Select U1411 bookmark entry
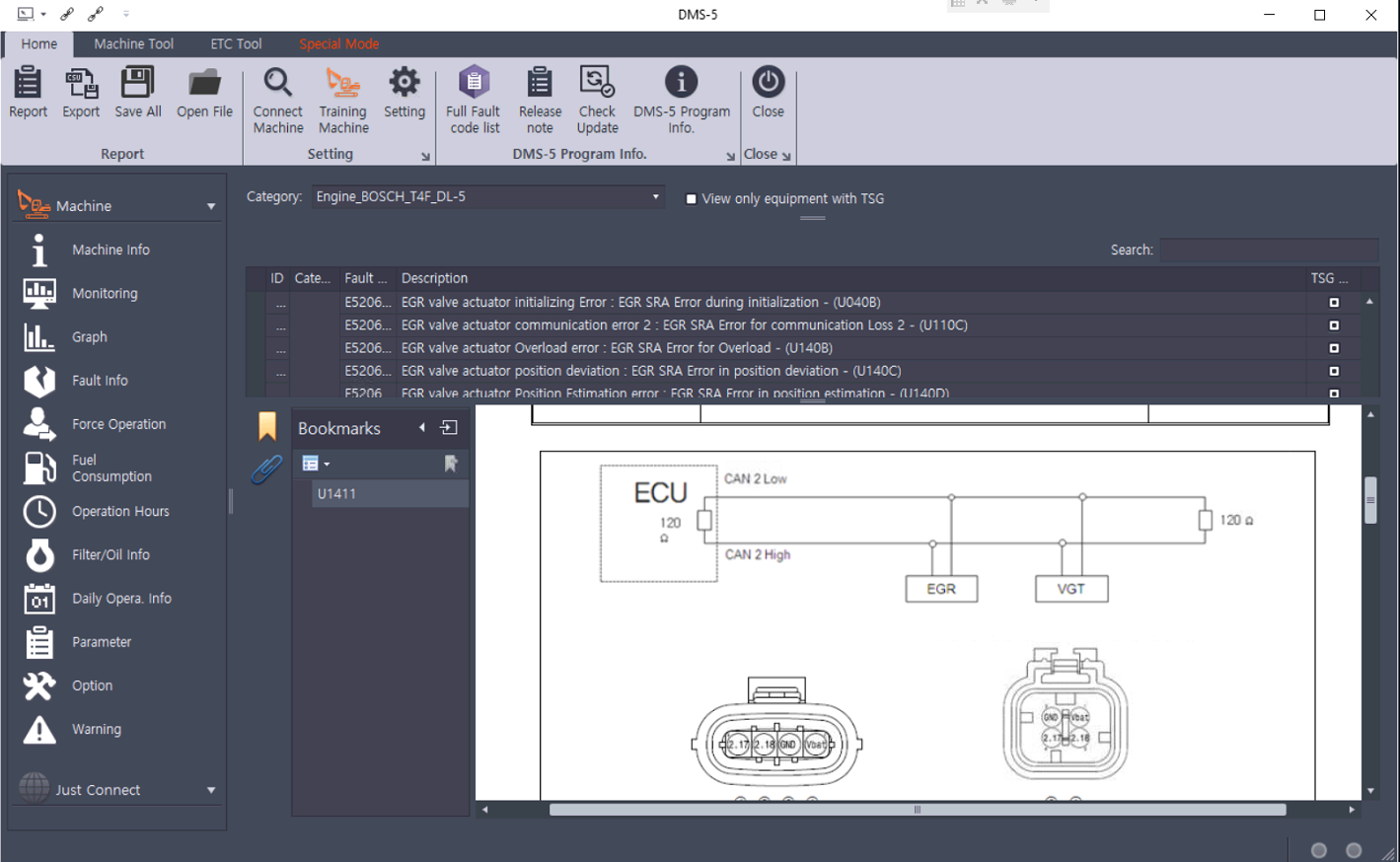Viewport: 1400px width, 862px height. [x=390, y=493]
